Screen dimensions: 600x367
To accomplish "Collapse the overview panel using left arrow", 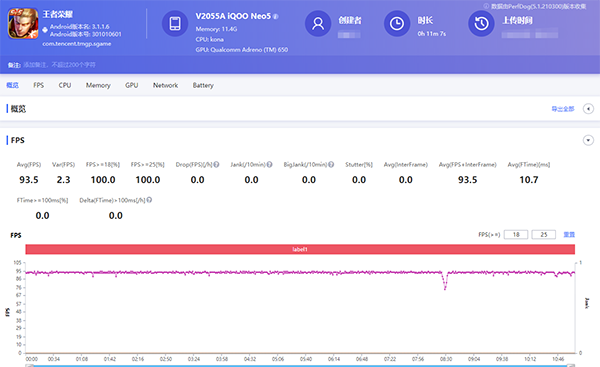I will click(x=588, y=109).
